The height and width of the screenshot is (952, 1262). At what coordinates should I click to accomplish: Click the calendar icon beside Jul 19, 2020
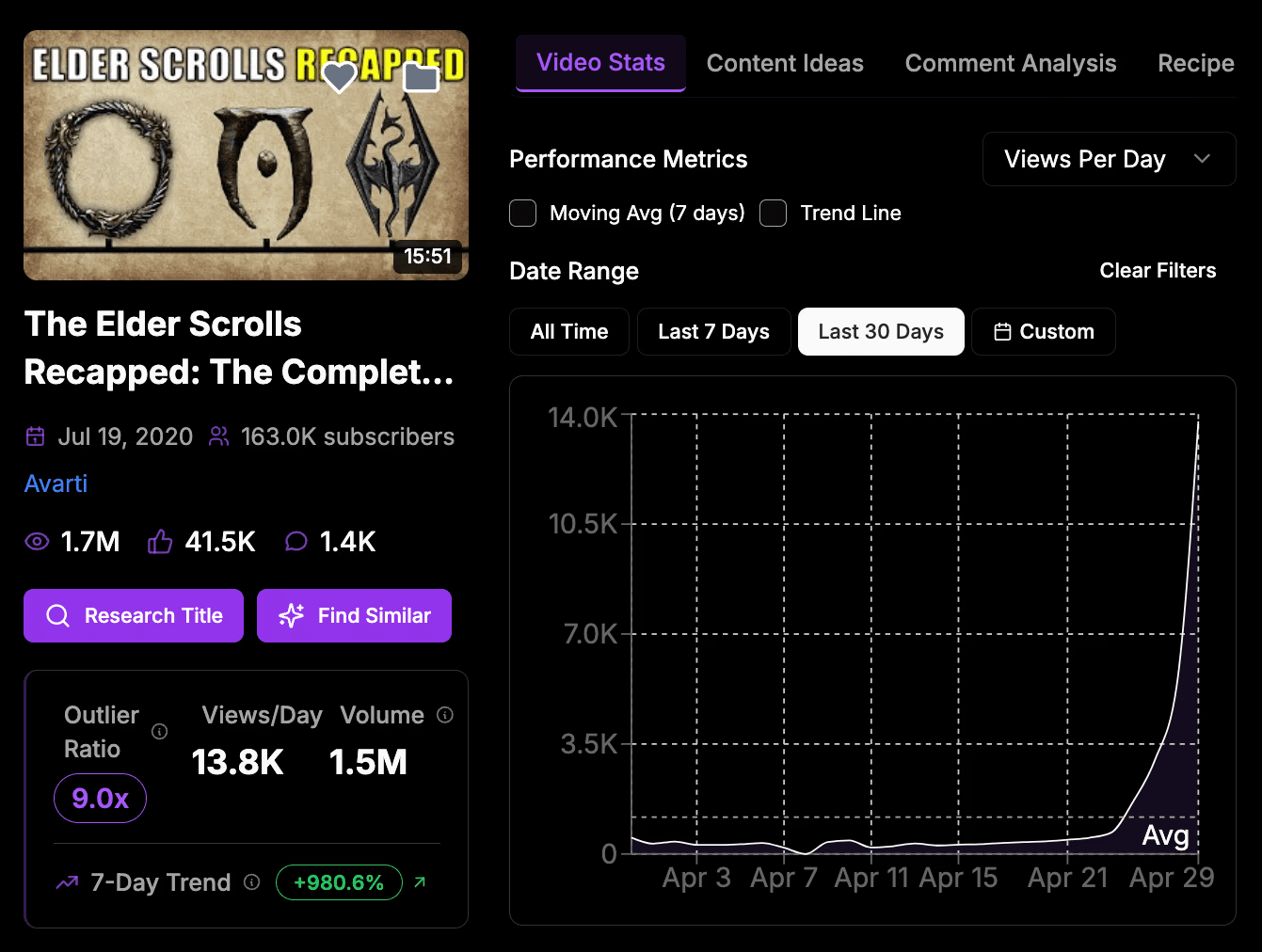[x=35, y=436]
